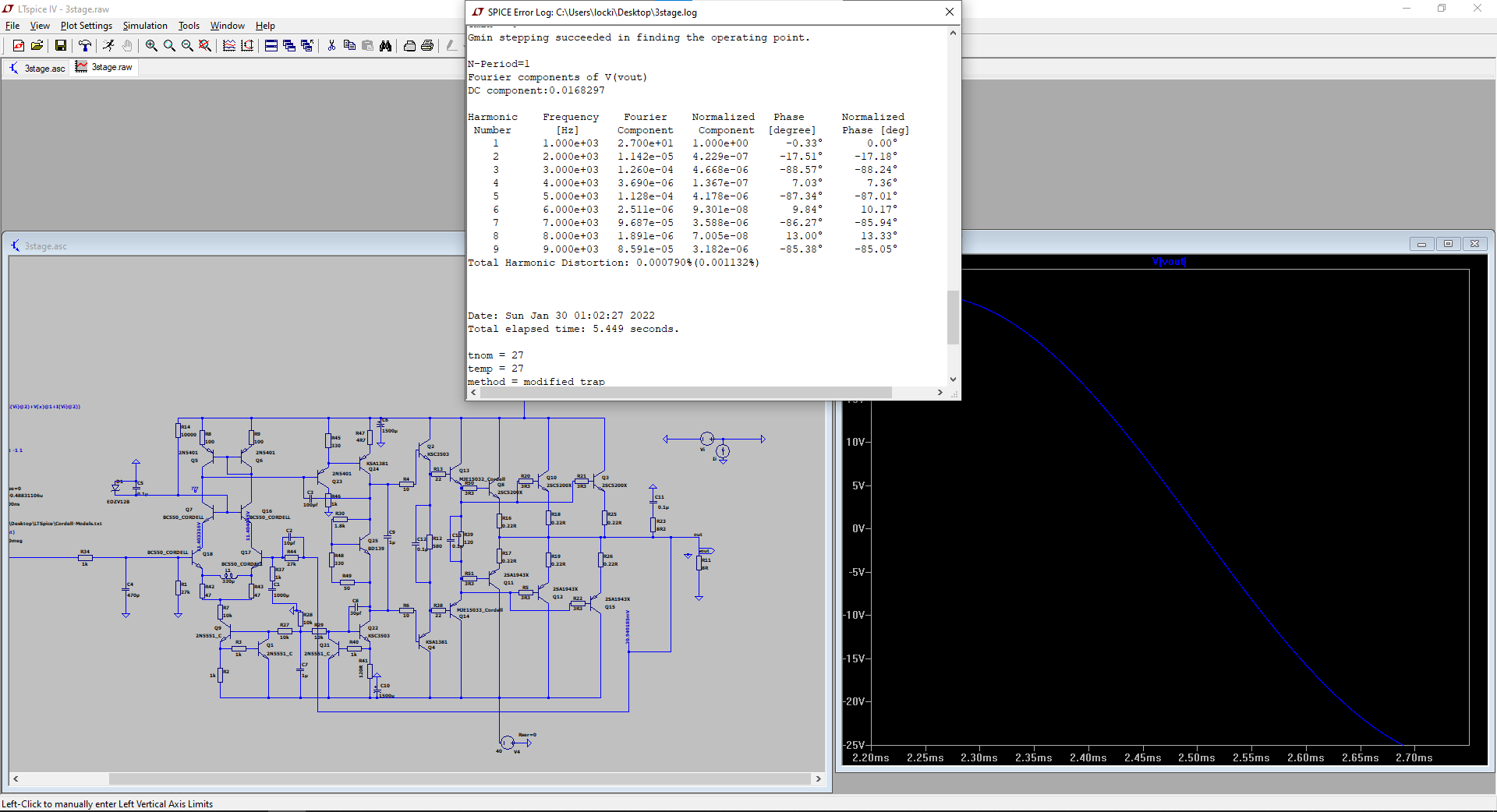Click the 2.20ms time axis label
This screenshot has width=1497, height=812.
pyautogui.click(x=871, y=757)
